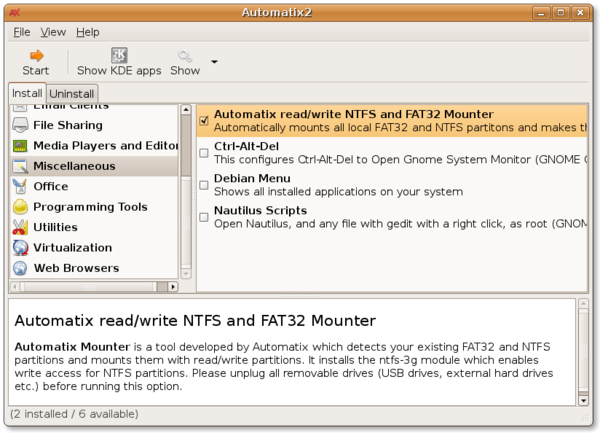Click the category list horizontal scrollbar thumb
This screenshot has height=433, width=600.
(x=88, y=286)
